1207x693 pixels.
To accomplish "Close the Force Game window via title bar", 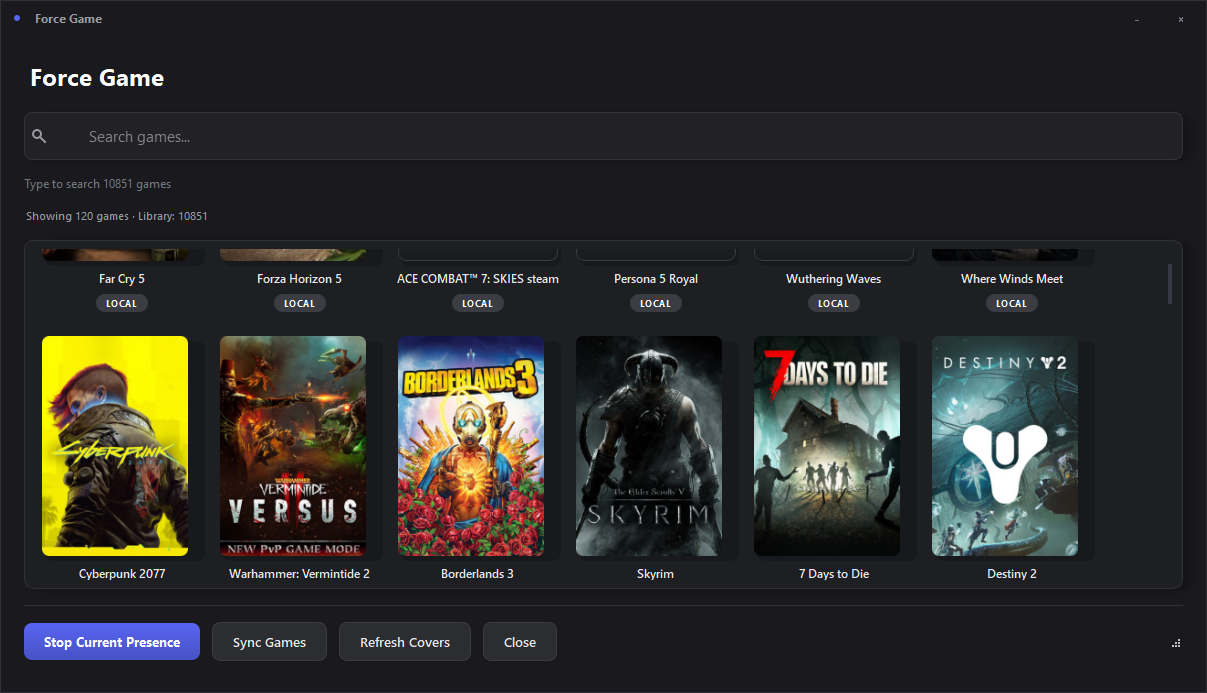I will (x=1181, y=19).
